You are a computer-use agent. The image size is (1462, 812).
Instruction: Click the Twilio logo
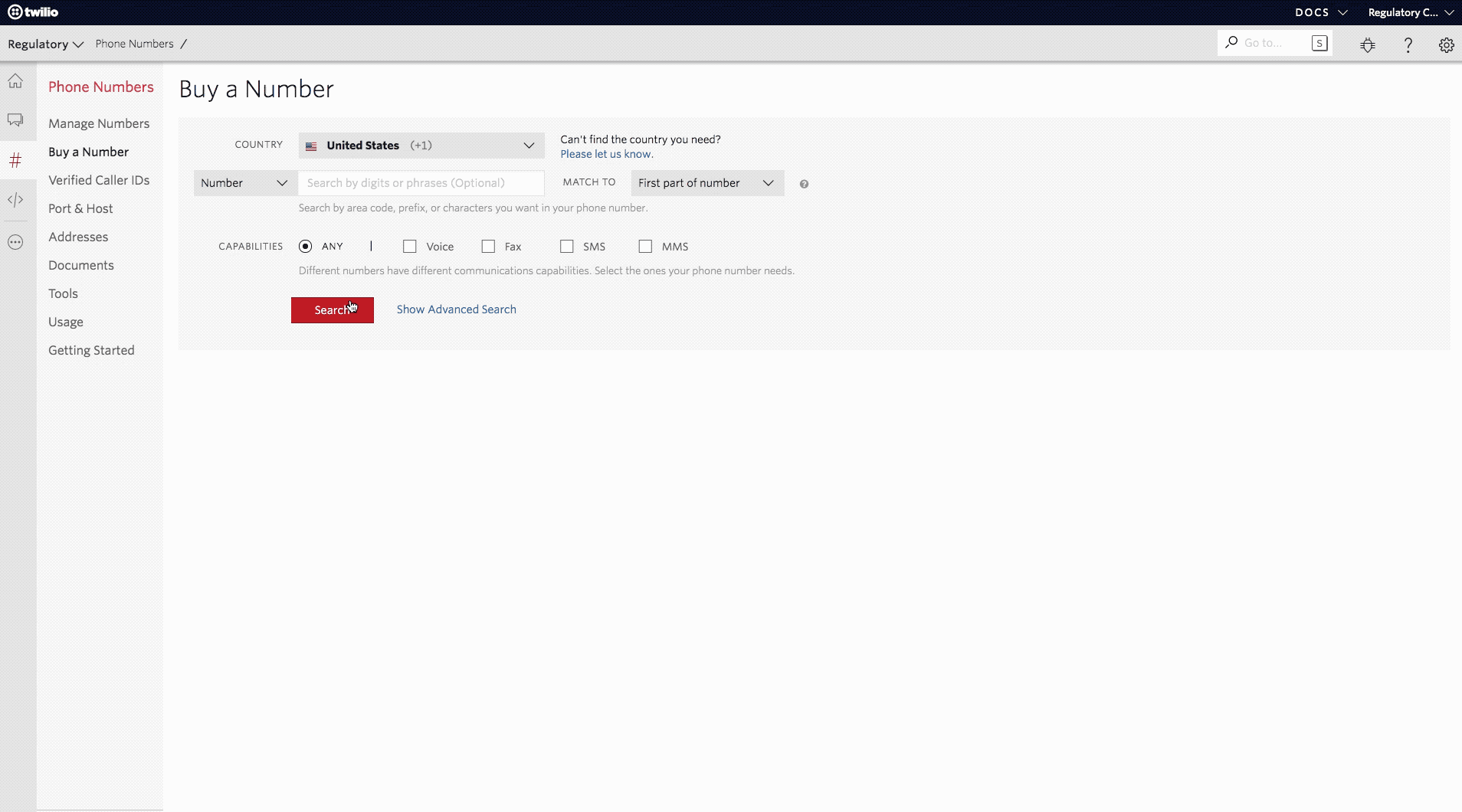coord(33,12)
